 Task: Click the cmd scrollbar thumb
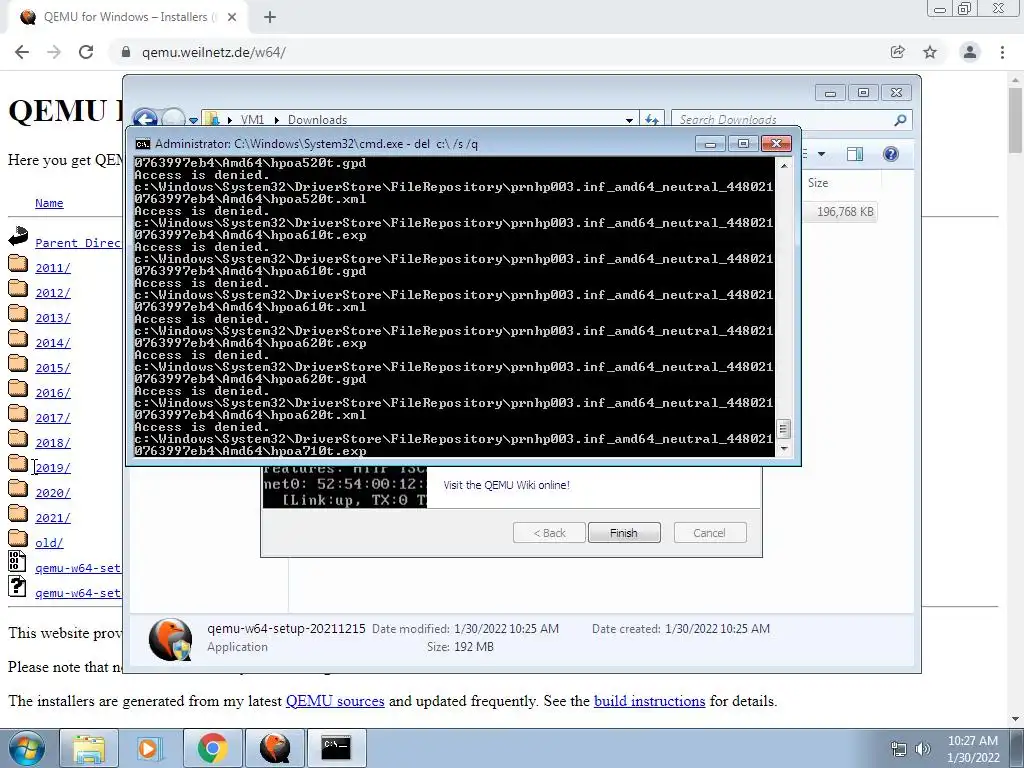click(784, 428)
